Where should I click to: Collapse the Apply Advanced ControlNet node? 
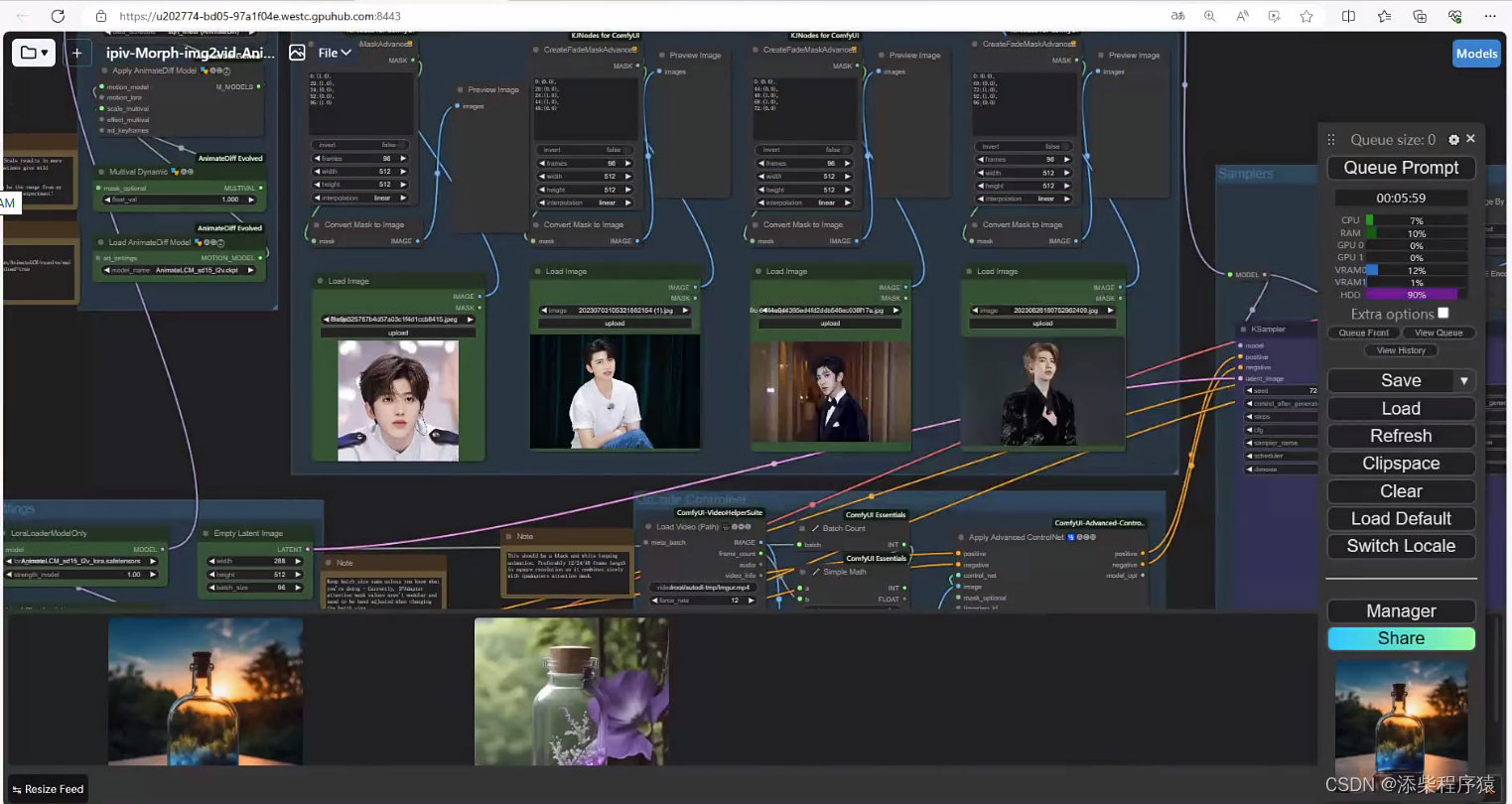pyautogui.click(x=961, y=537)
